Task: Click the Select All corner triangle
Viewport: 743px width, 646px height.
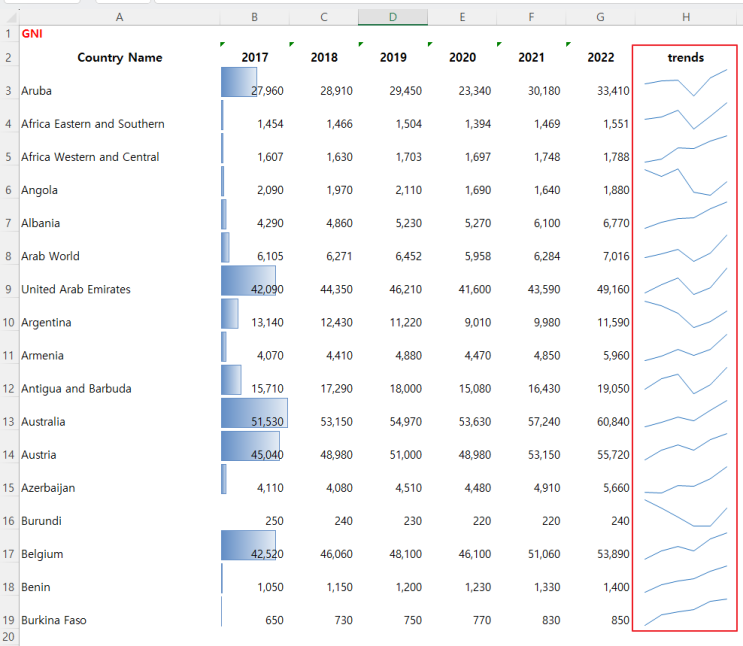Action: 11,18
